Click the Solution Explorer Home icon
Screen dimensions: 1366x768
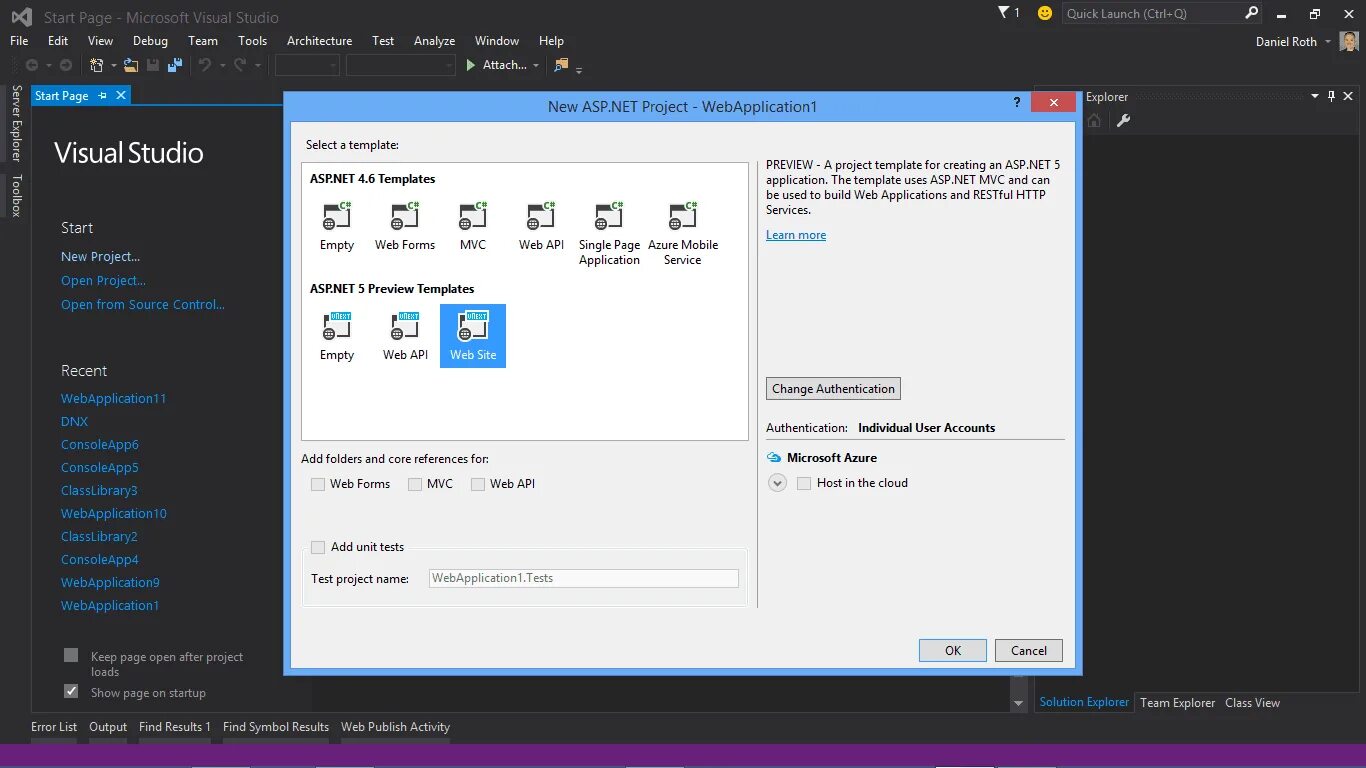tap(1094, 121)
